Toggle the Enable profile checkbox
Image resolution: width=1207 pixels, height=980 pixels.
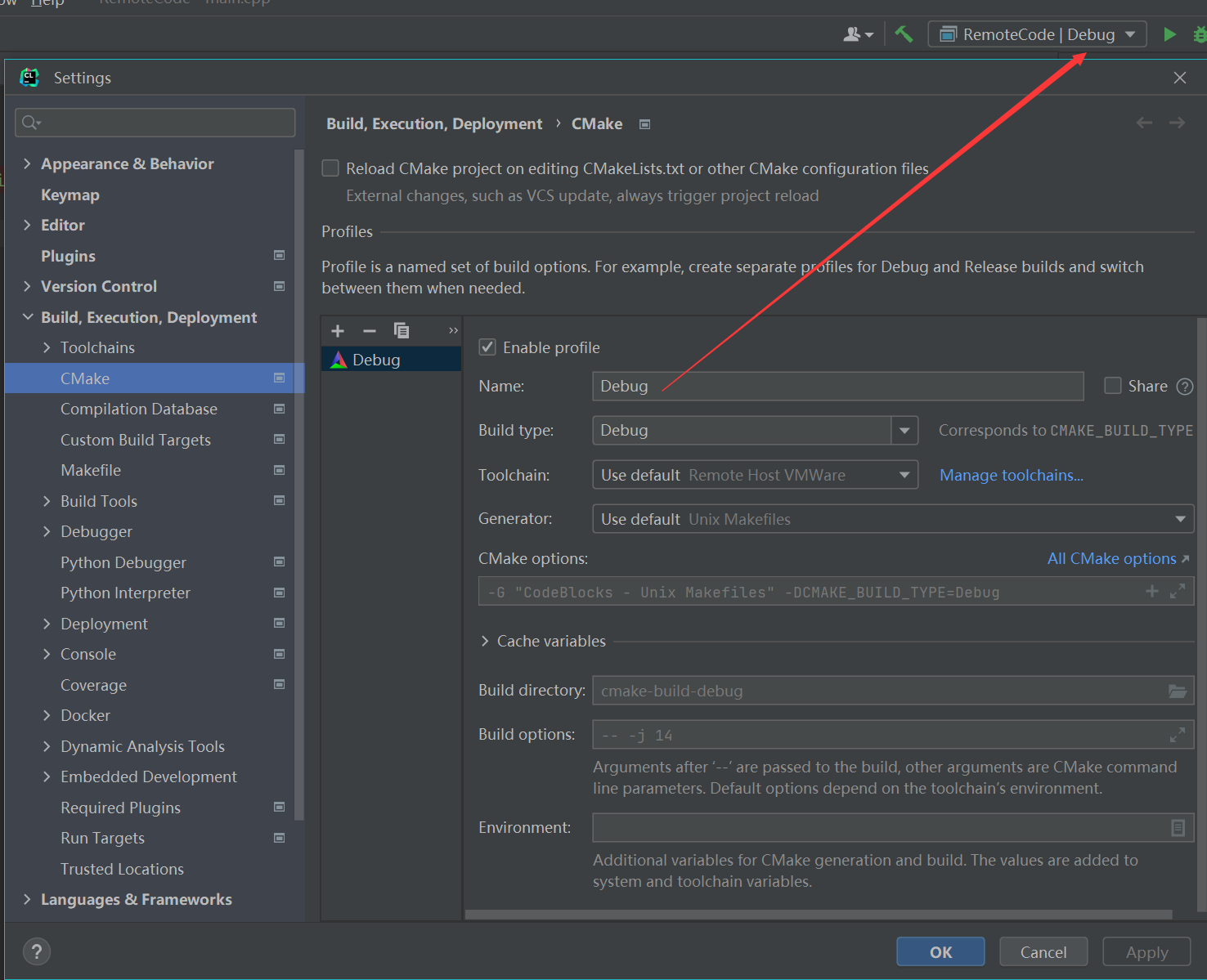tap(487, 347)
